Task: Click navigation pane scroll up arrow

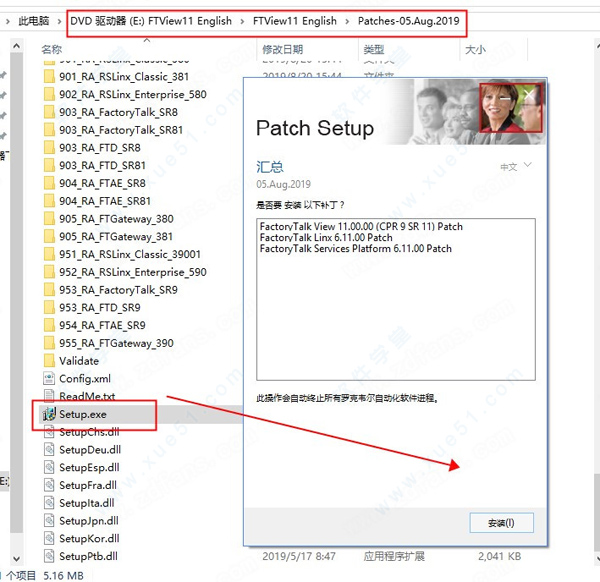Action: 16,46
